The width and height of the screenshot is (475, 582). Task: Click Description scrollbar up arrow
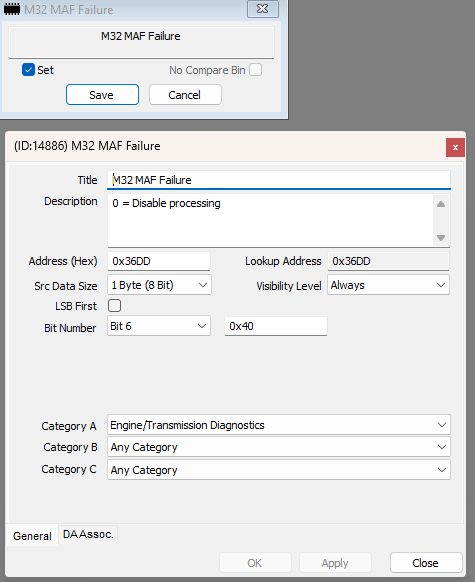pos(441,204)
